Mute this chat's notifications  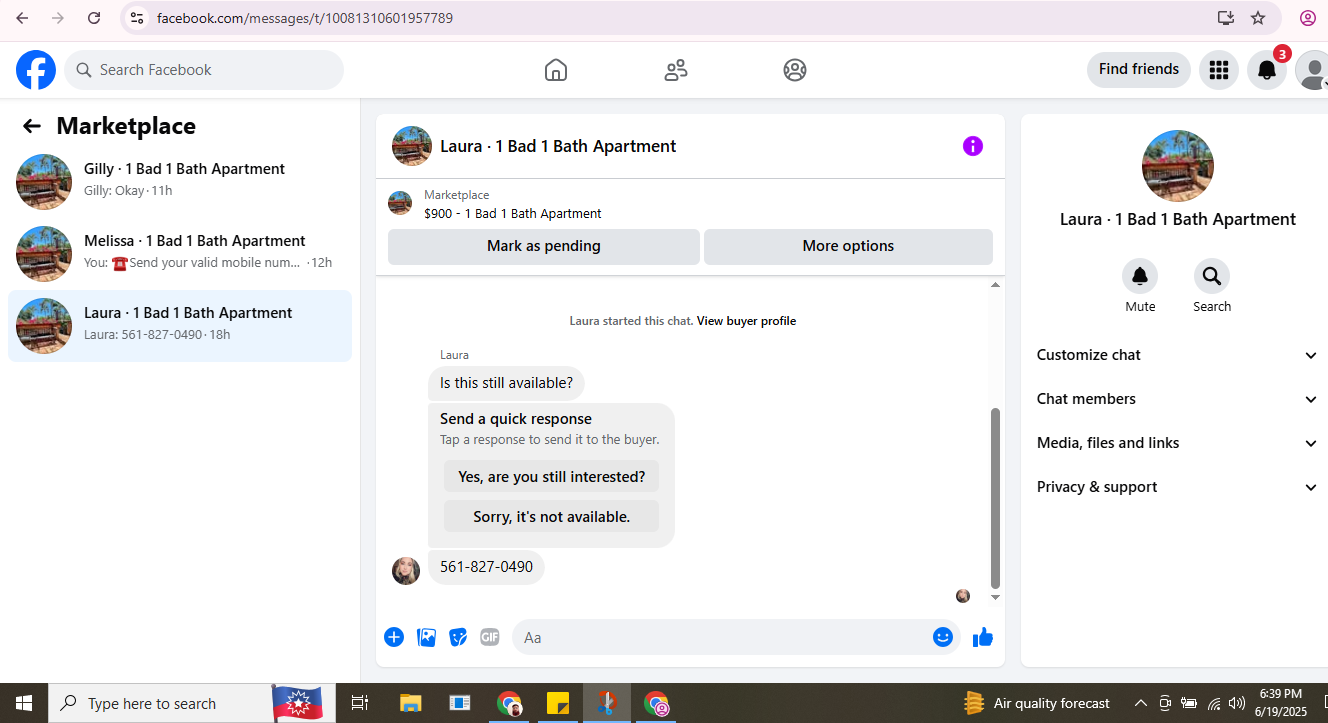click(1140, 276)
